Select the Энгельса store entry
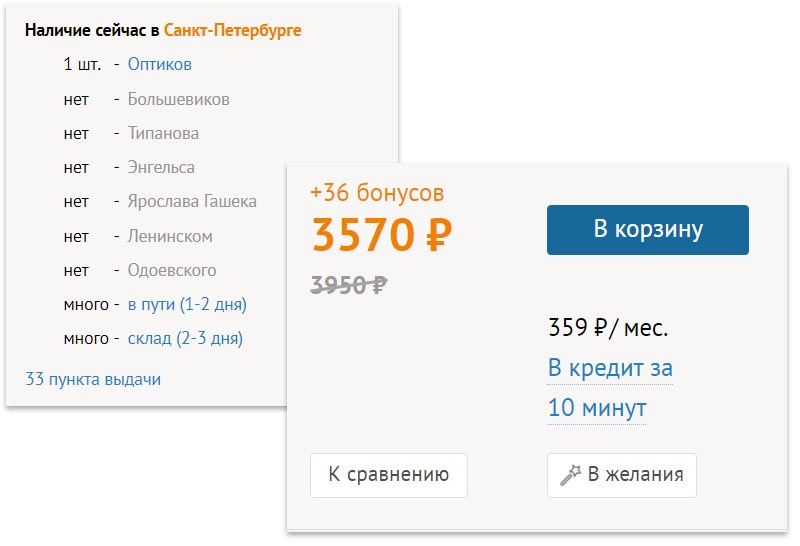Viewport: 800px width, 546px height. [x=161, y=167]
